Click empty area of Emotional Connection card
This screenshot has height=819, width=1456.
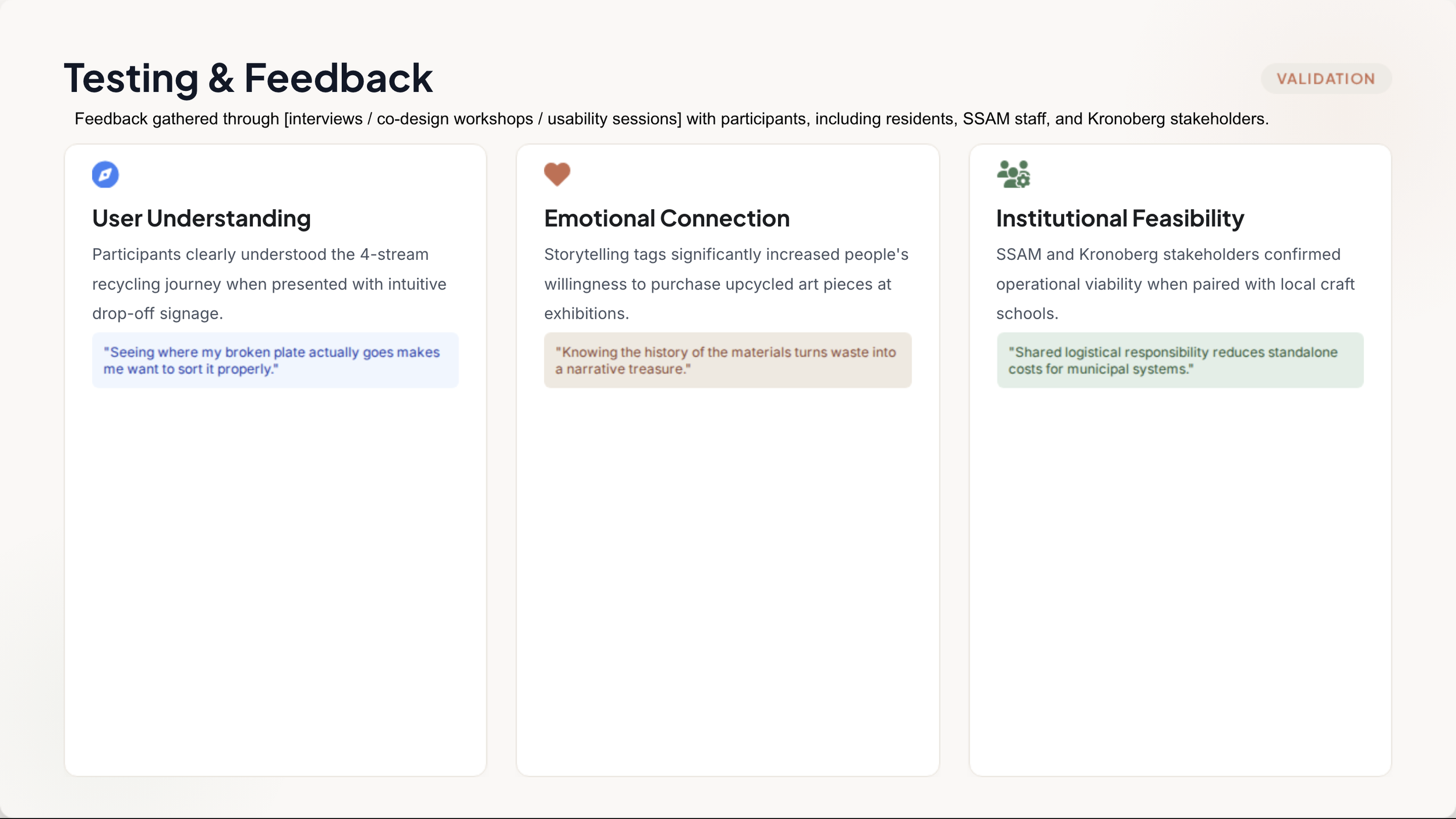pos(728,583)
